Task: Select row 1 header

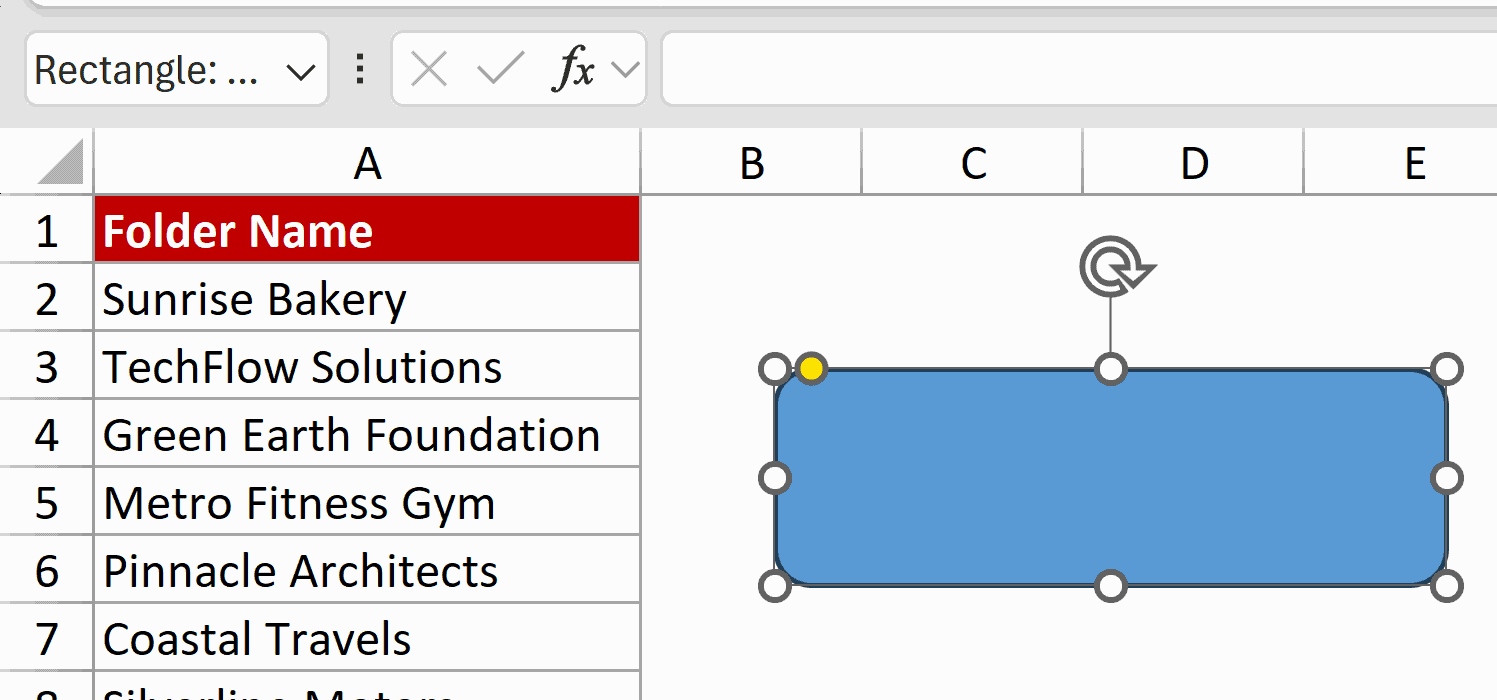Action: tap(45, 229)
